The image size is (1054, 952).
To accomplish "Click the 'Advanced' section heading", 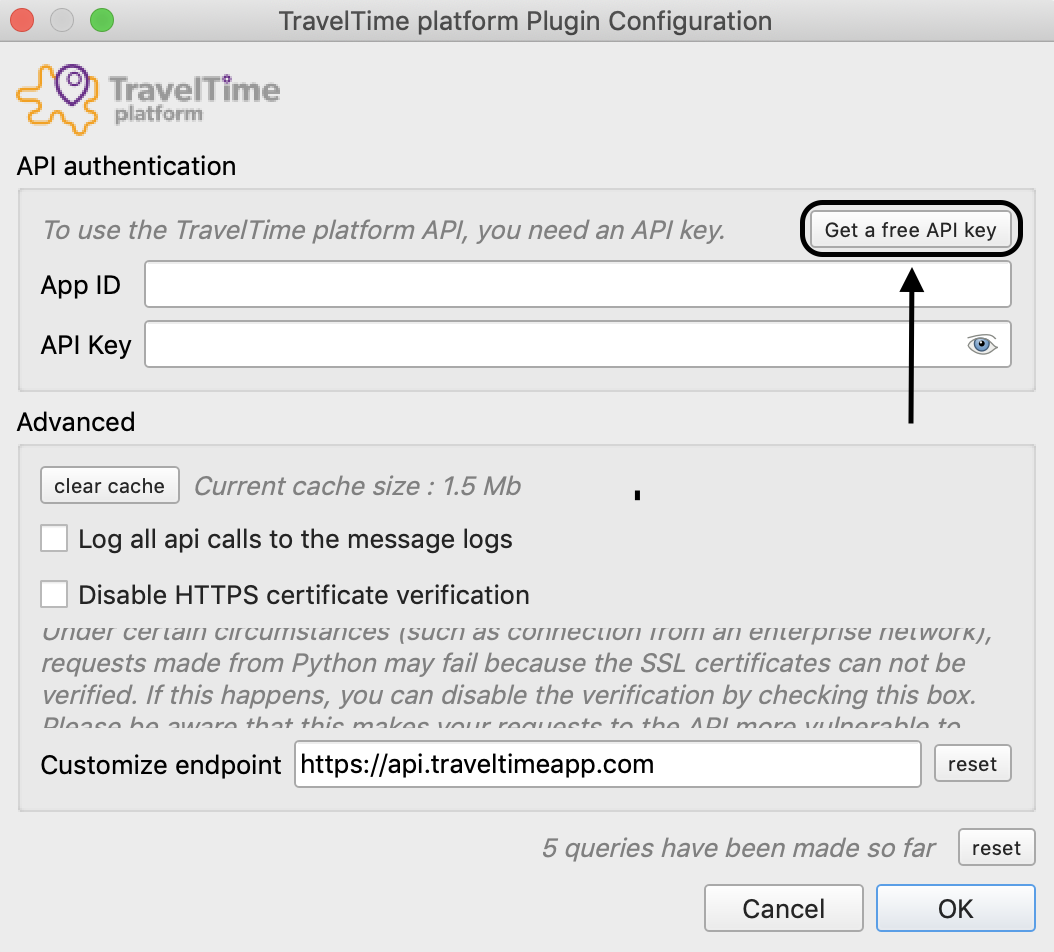I will tap(76, 422).
